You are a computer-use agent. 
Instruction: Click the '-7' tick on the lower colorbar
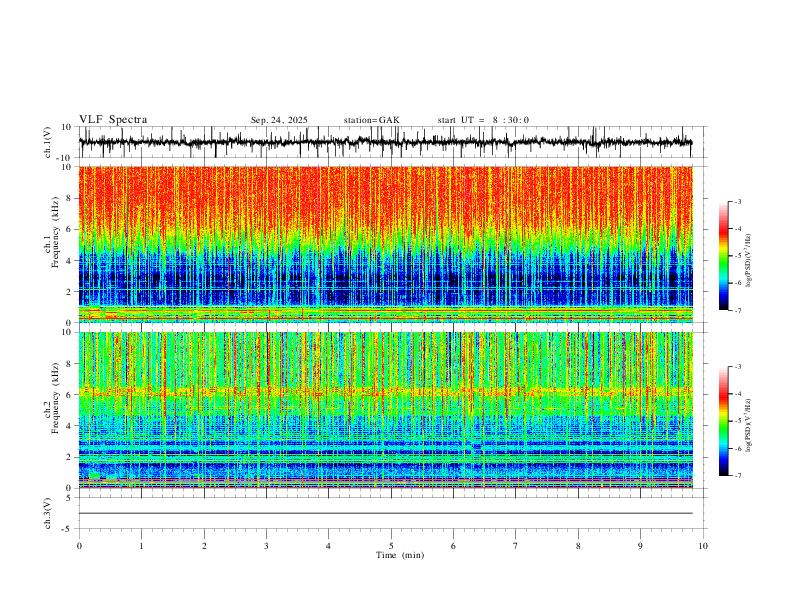coord(738,476)
